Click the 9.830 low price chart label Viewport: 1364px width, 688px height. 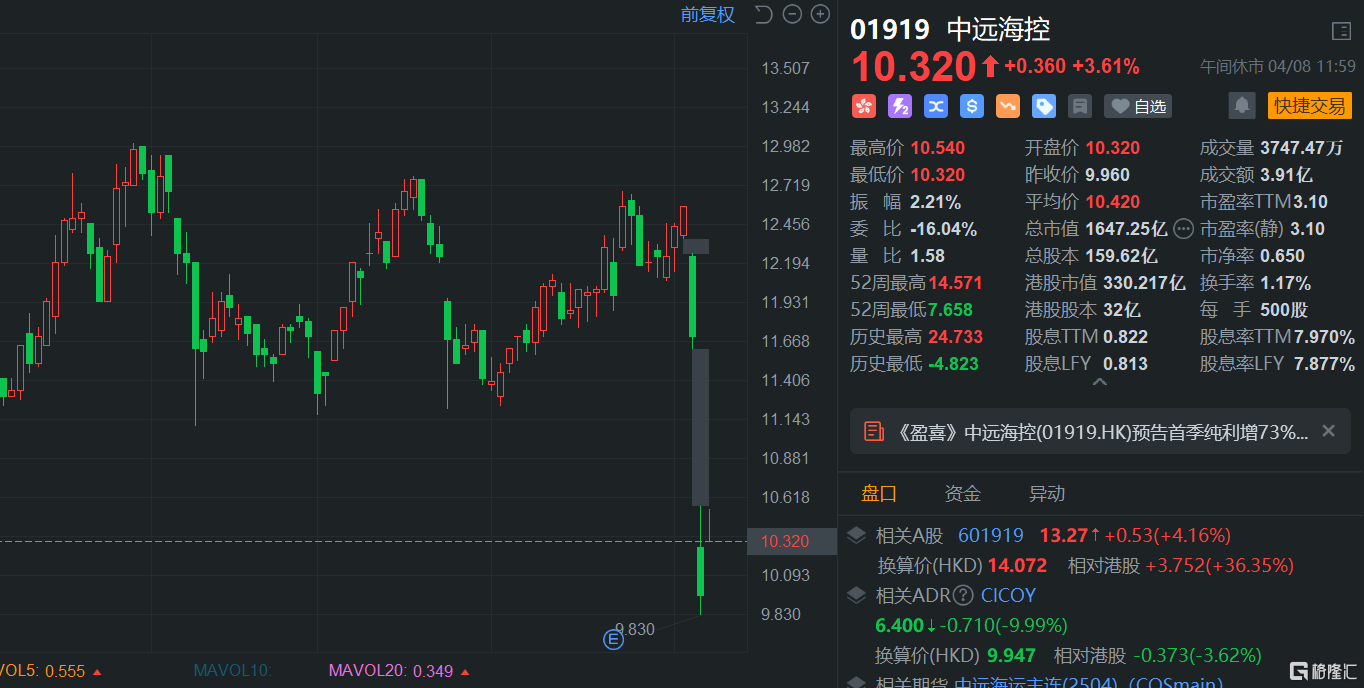[x=634, y=629]
